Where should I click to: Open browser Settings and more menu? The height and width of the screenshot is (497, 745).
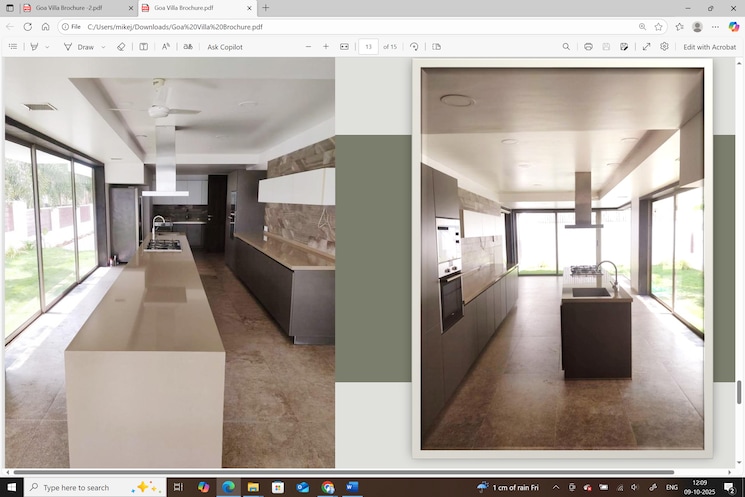coord(714,27)
